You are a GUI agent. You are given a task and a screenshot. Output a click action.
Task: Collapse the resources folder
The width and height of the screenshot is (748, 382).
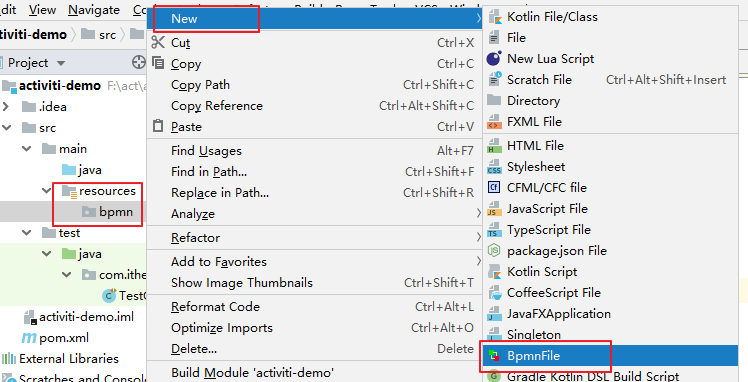coord(47,191)
